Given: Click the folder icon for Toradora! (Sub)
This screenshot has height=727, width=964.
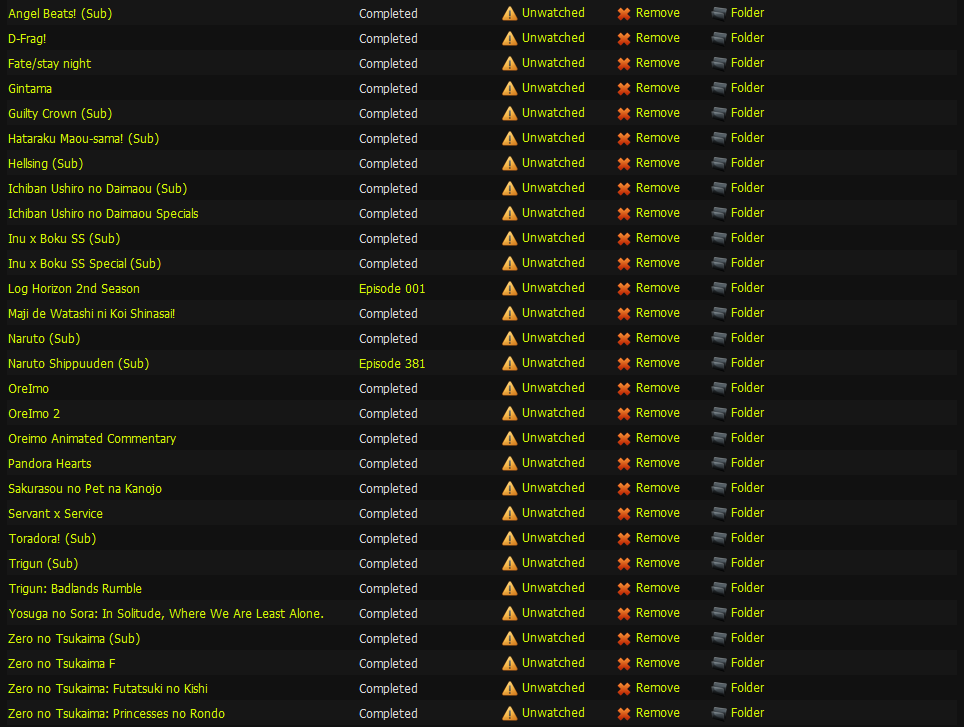Looking at the screenshot, I should click(719, 538).
